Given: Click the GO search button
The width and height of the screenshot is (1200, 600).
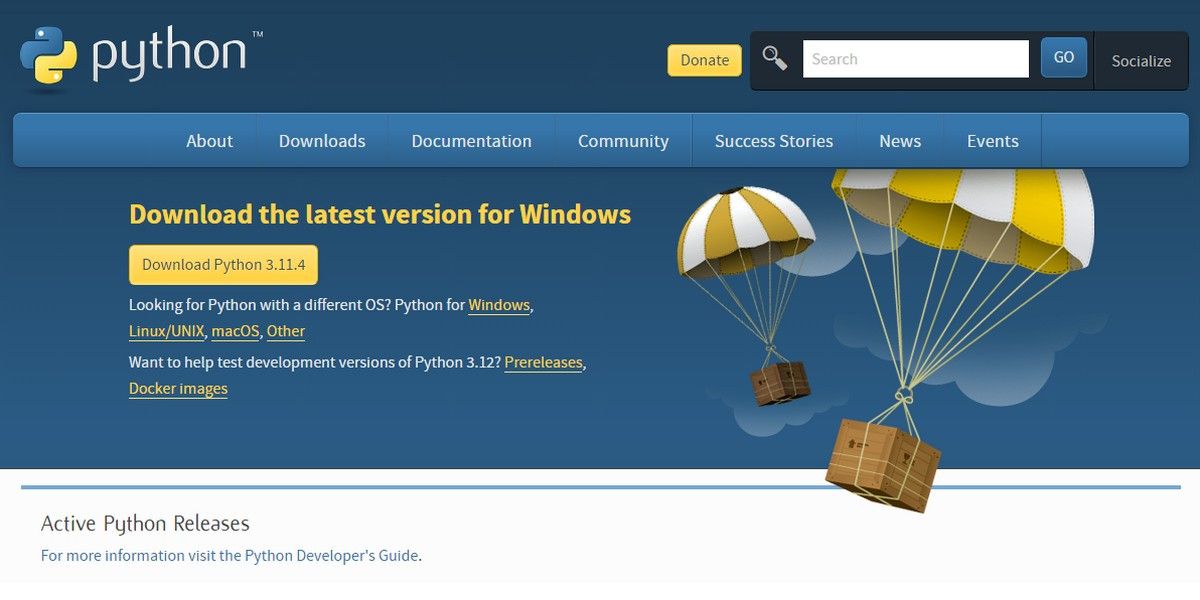Looking at the screenshot, I should 1063,57.
